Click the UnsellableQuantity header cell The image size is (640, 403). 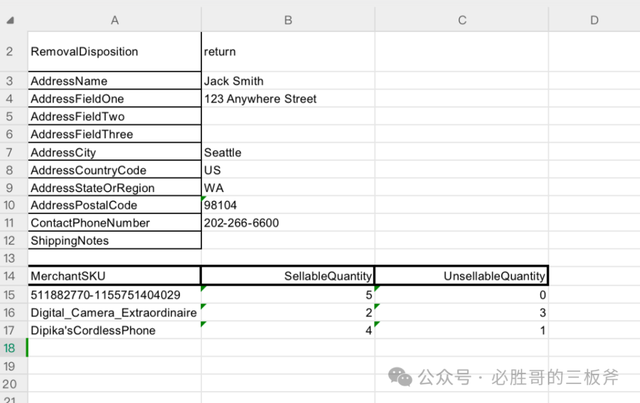(462, 276)
